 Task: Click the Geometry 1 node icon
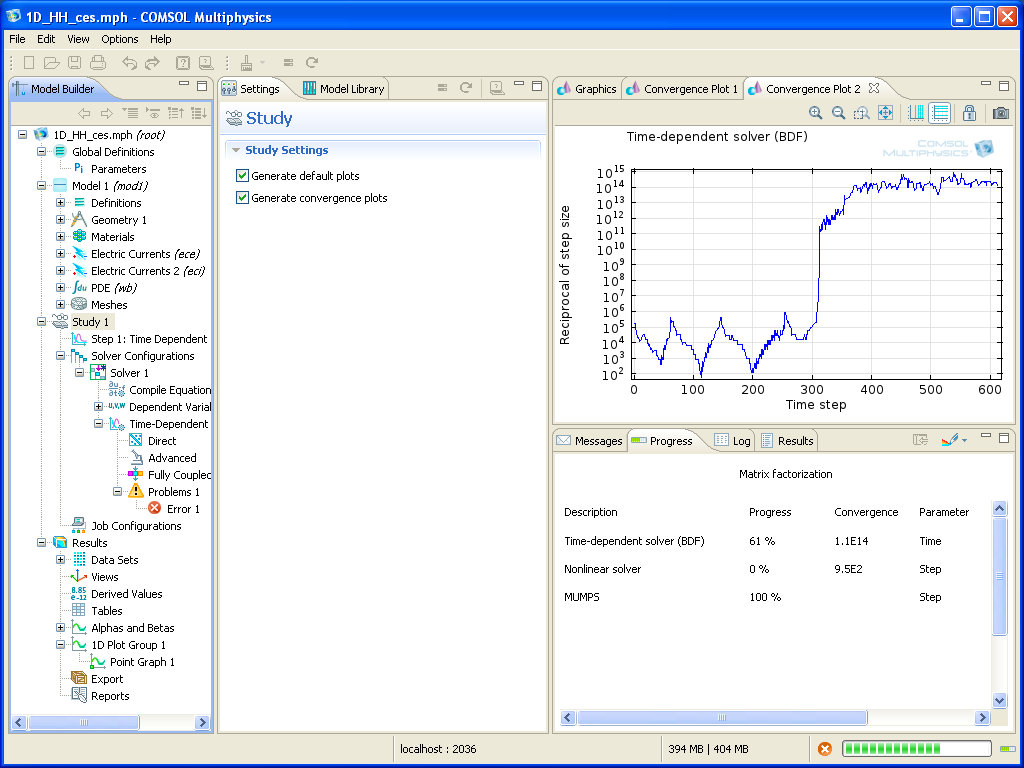click(79, 219)
